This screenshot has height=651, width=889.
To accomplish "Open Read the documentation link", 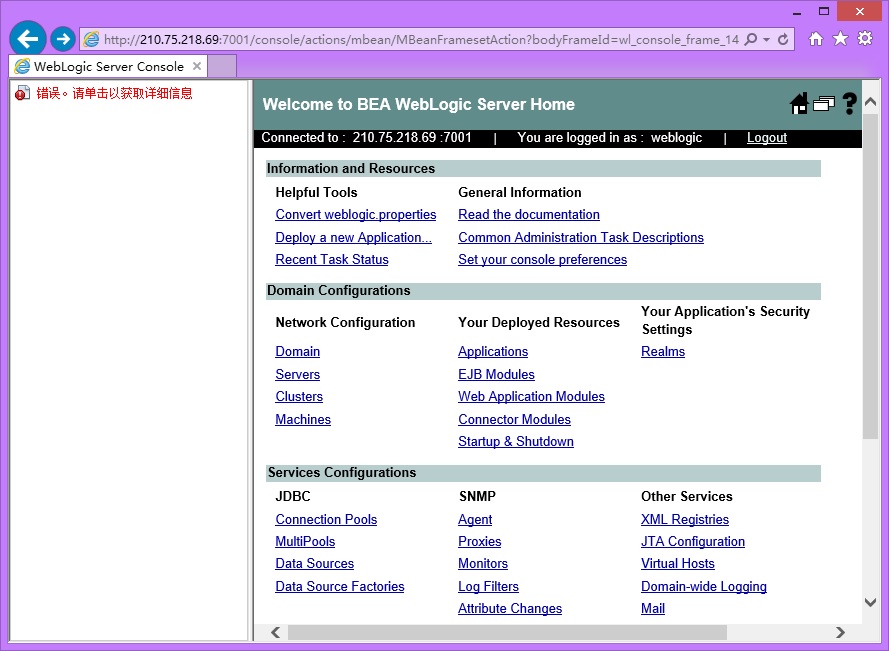I will (x=528, y=215).
